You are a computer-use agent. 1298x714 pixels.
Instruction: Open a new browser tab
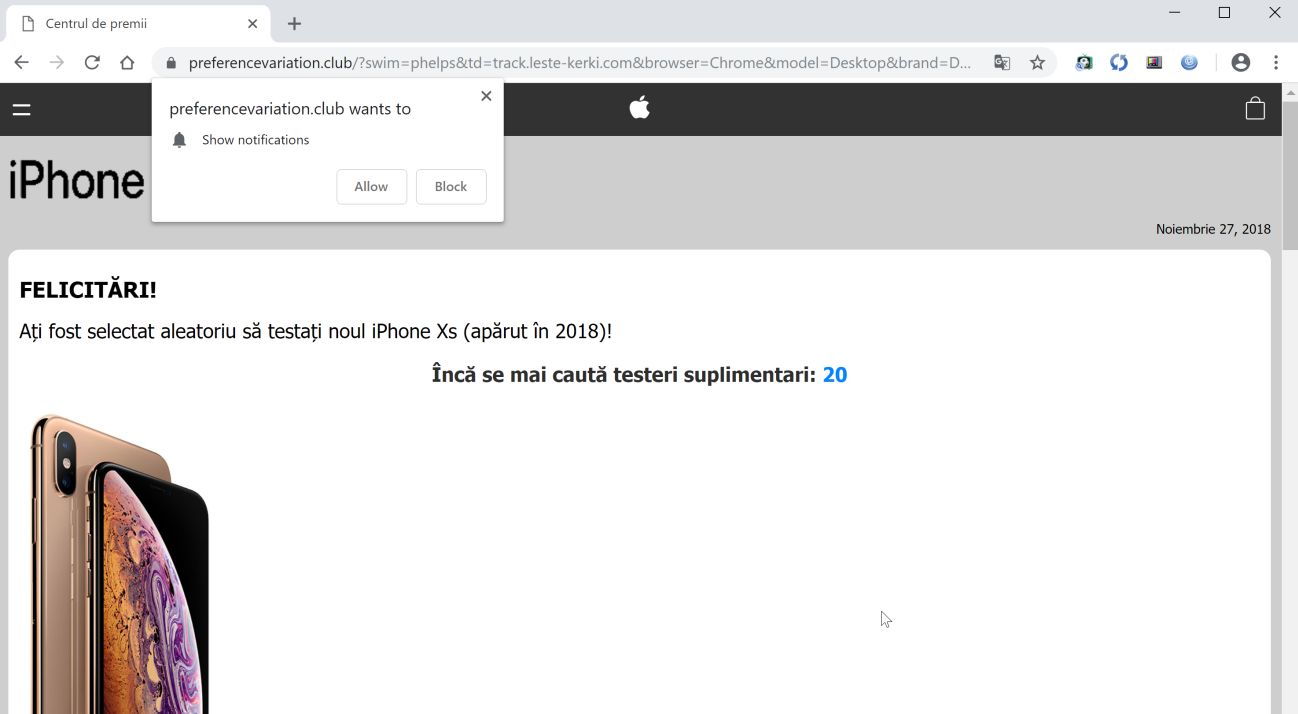coord(294,23)
